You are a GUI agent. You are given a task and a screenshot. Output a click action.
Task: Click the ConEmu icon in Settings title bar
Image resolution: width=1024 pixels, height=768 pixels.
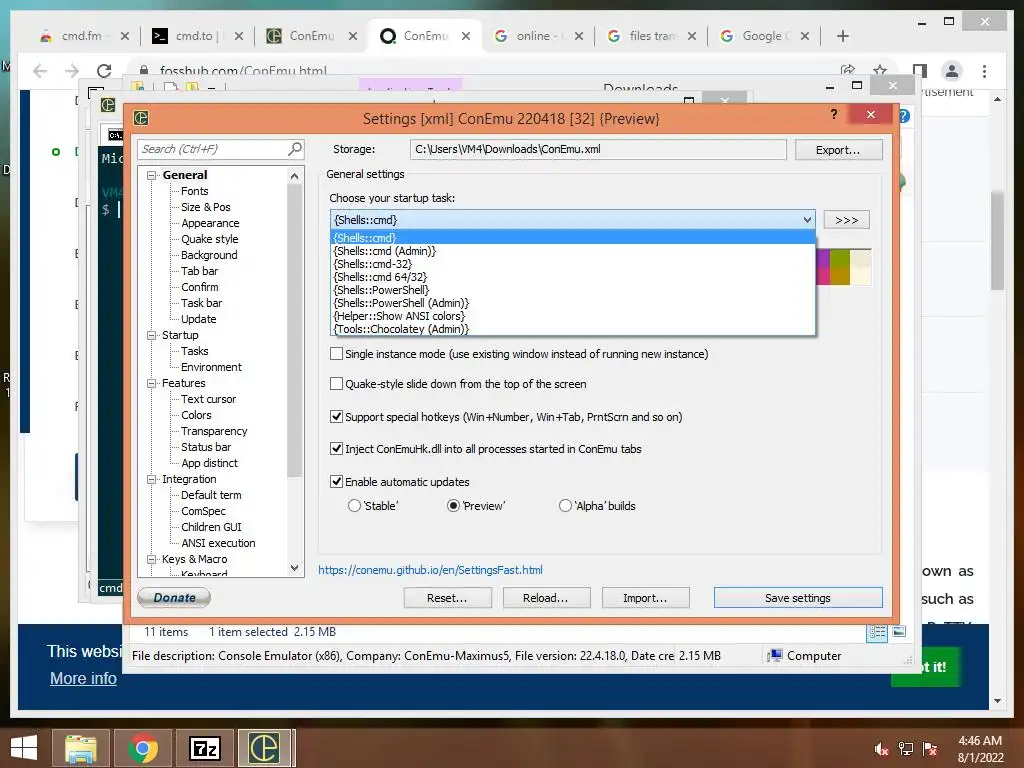[141, 118]
